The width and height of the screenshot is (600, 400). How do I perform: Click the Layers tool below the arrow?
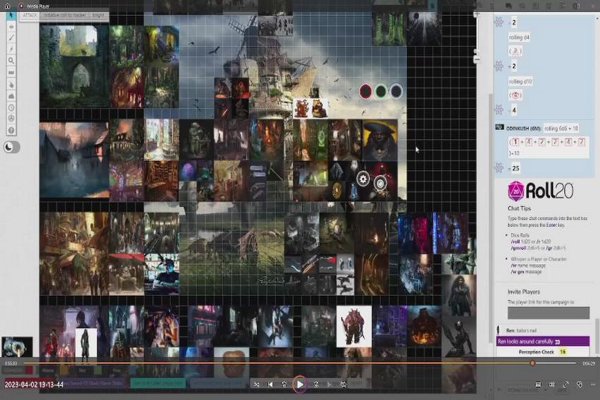11,26
